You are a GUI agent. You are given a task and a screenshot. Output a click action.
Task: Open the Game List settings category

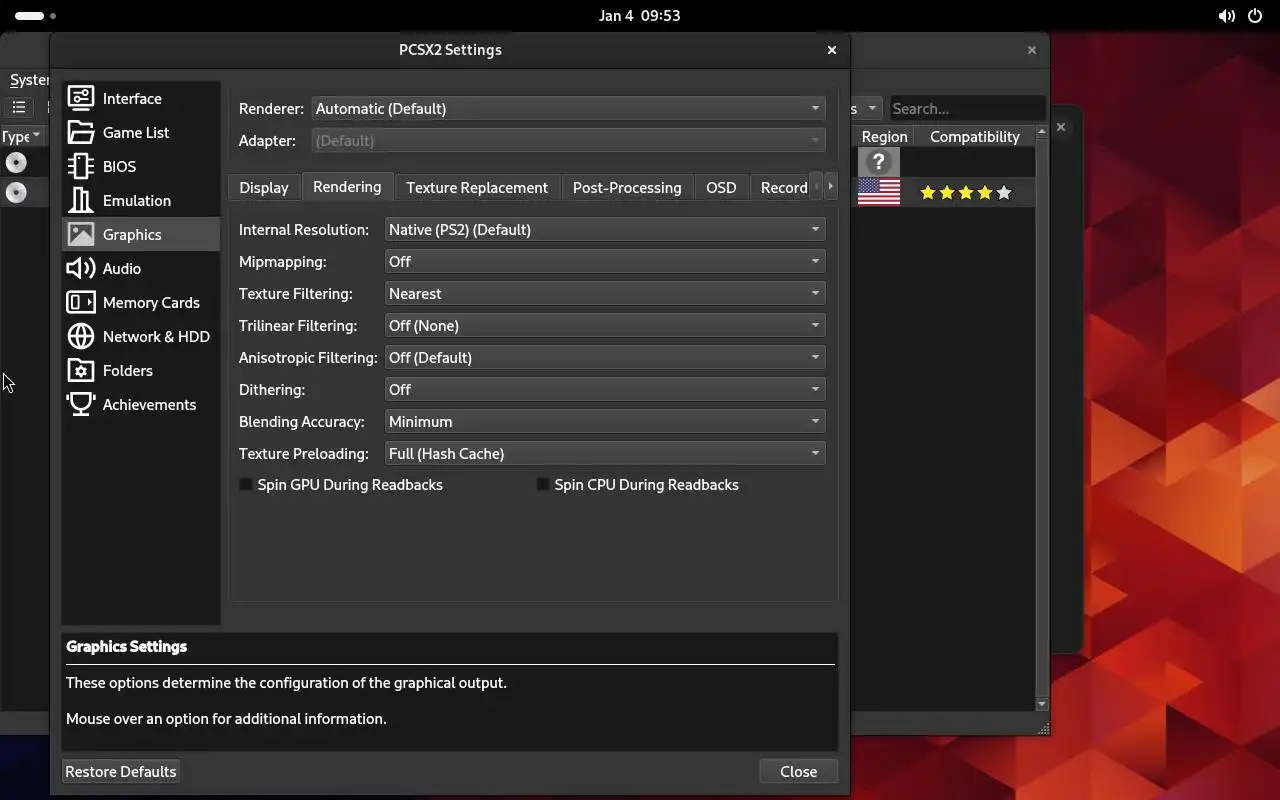141,132
